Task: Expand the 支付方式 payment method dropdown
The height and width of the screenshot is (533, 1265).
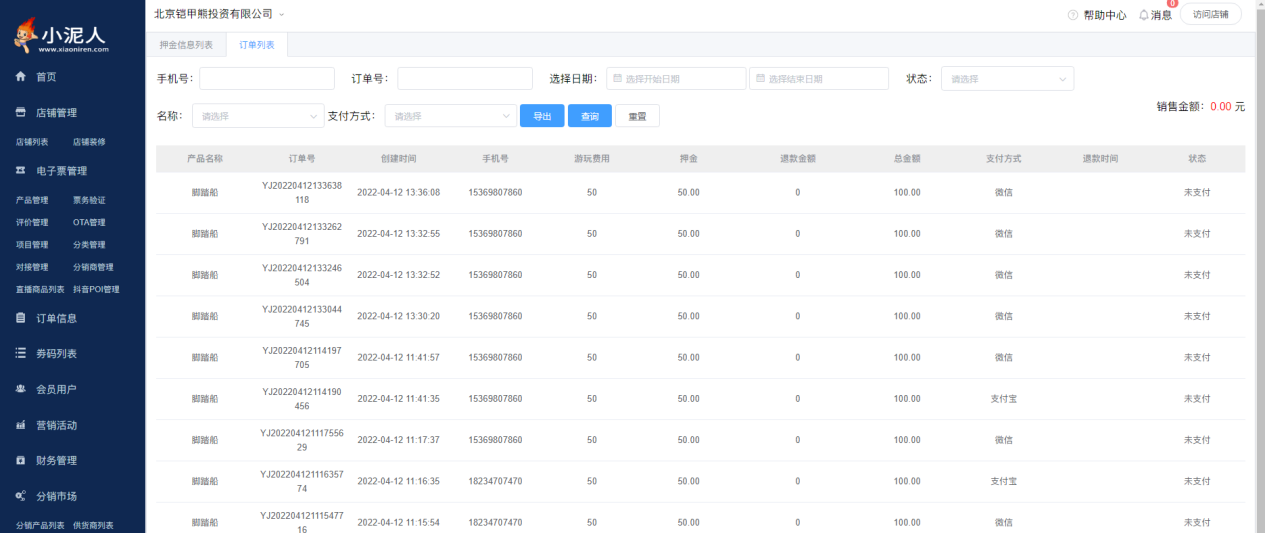Action: click(450, 116)
